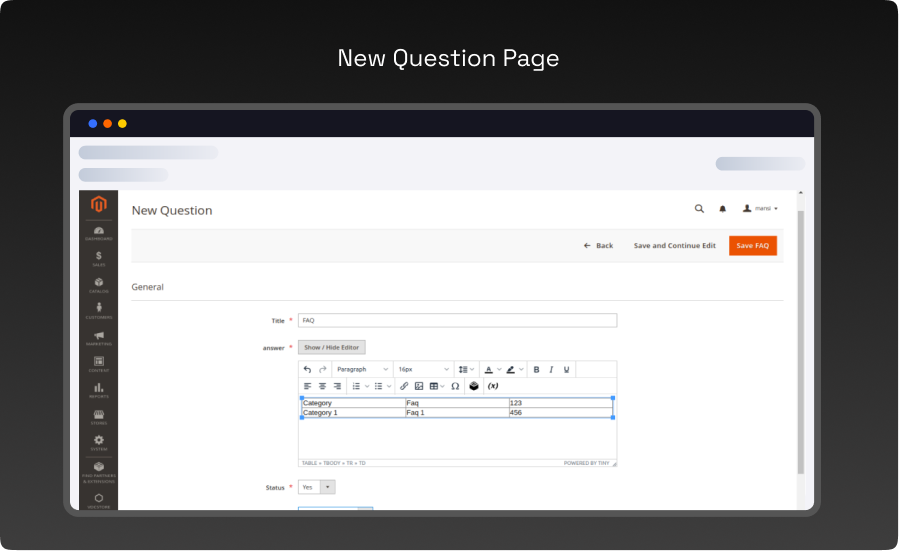
Task: Toggle underline in the editor toolbar
Action: point(566,369)
